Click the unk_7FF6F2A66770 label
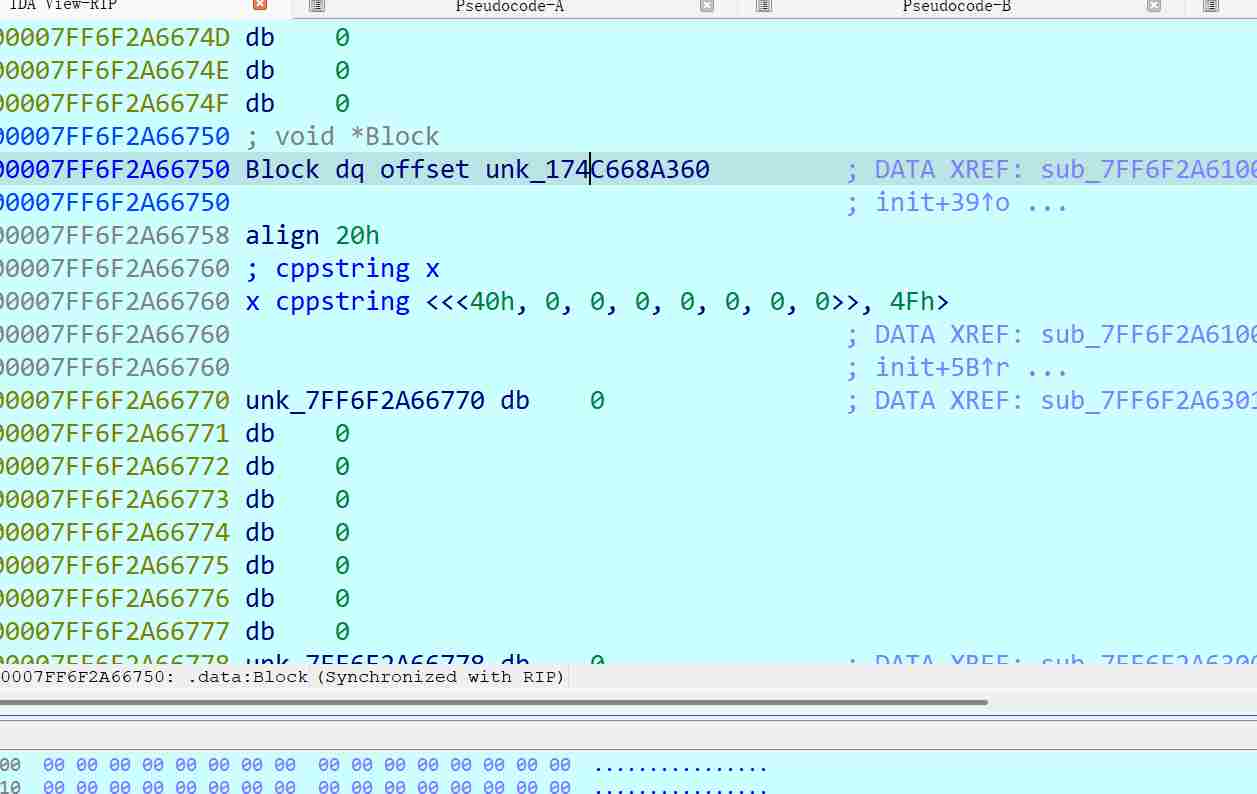 click(365, 400)
